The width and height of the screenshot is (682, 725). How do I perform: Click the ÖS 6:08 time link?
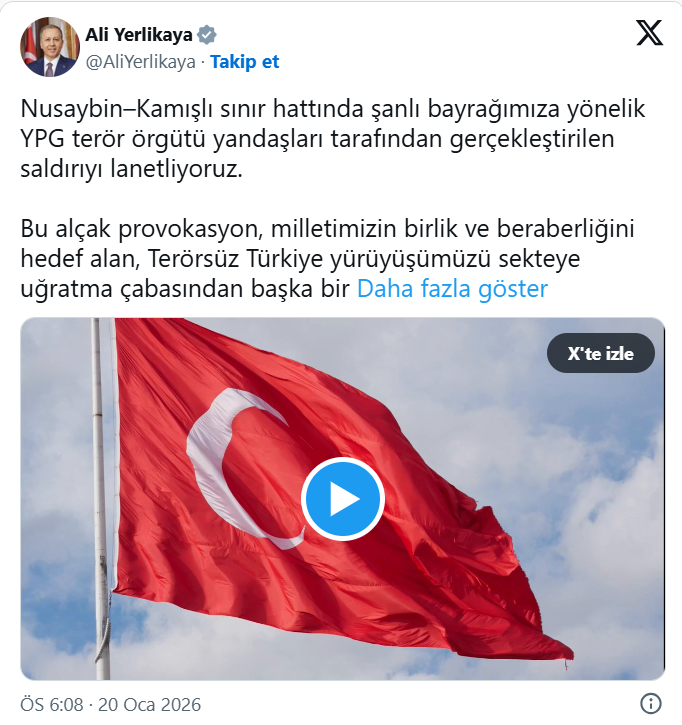coord(52,705)
